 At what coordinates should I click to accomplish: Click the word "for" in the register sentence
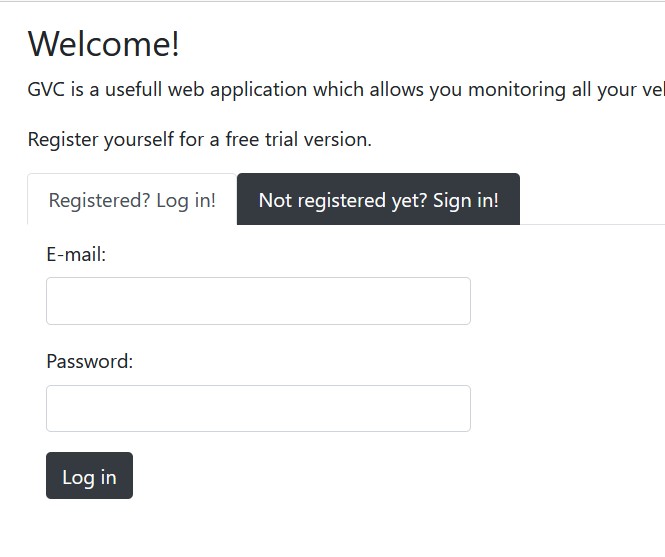[x=192, y=140]
